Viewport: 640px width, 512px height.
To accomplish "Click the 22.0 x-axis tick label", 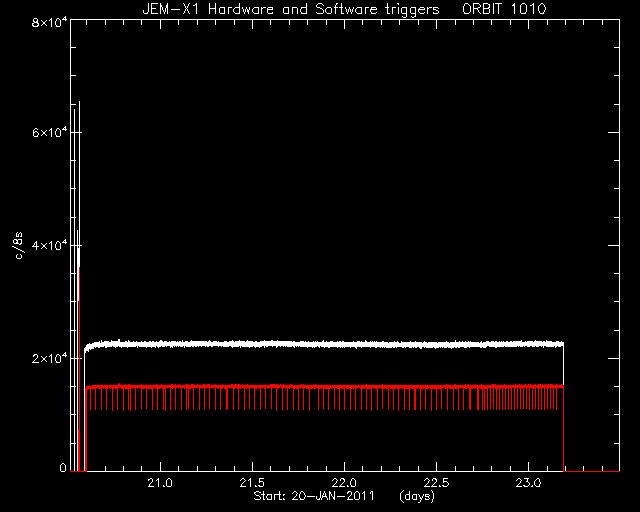I will click(x=344, y=483).
